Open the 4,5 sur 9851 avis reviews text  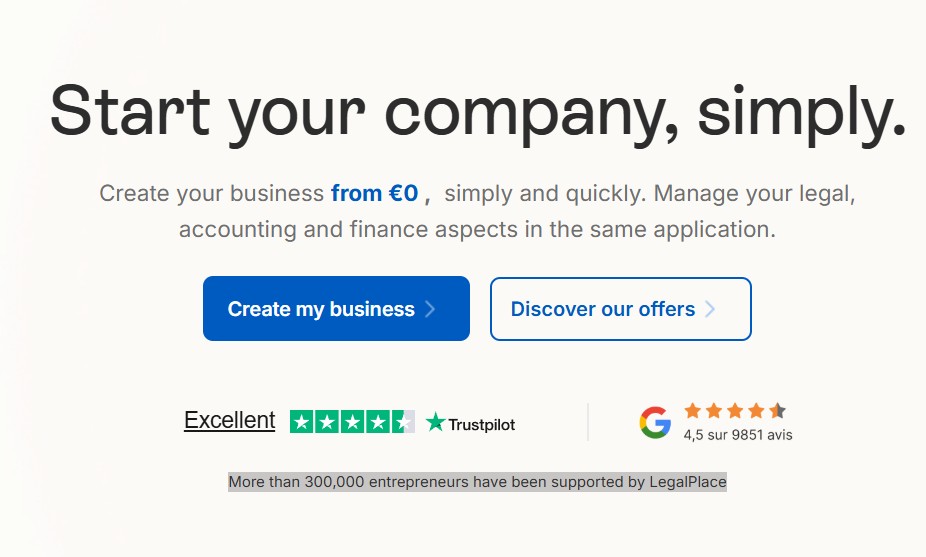[x=738, y=435]
